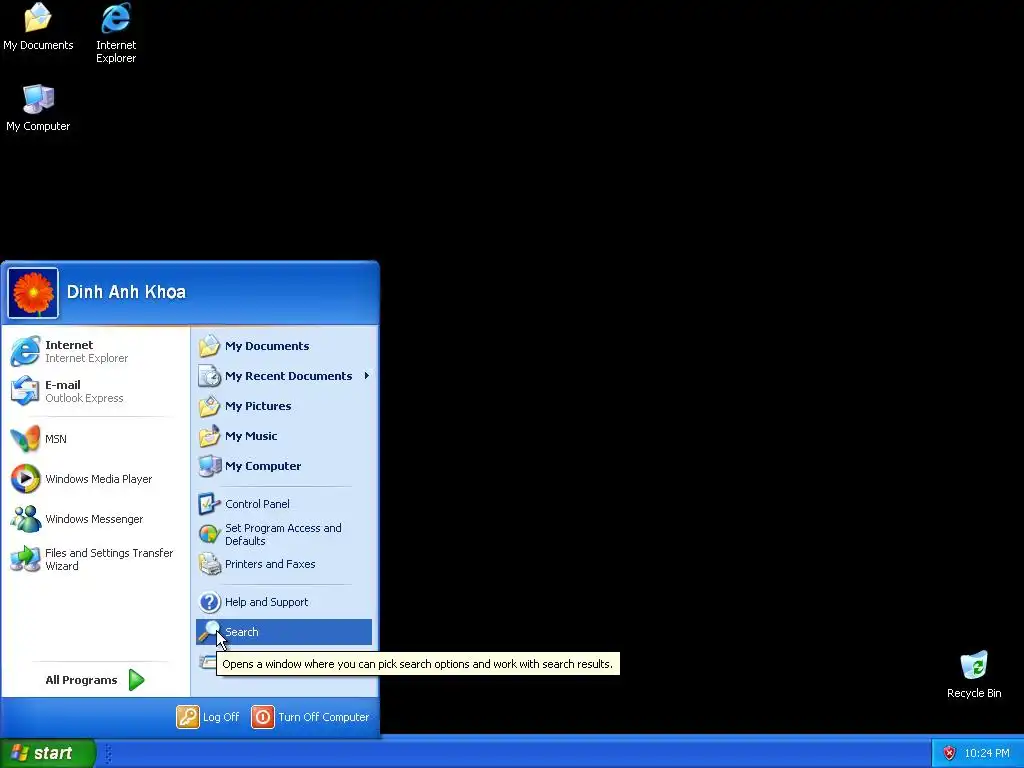Click the highlighted Search entry
The width and height of the screenshot is (1024, 768).
[x=284, y=632]
